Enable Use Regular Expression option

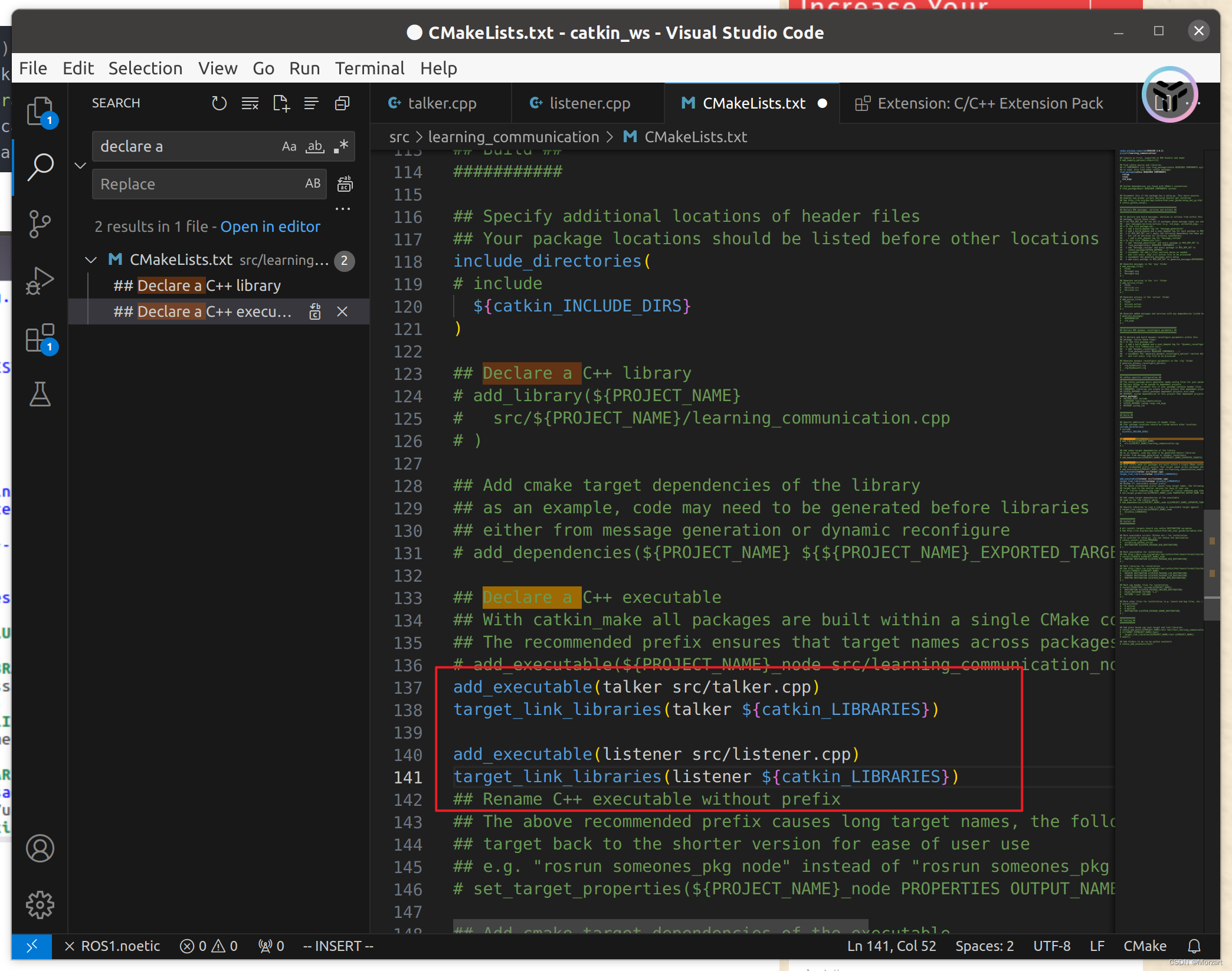click(341, 146)
